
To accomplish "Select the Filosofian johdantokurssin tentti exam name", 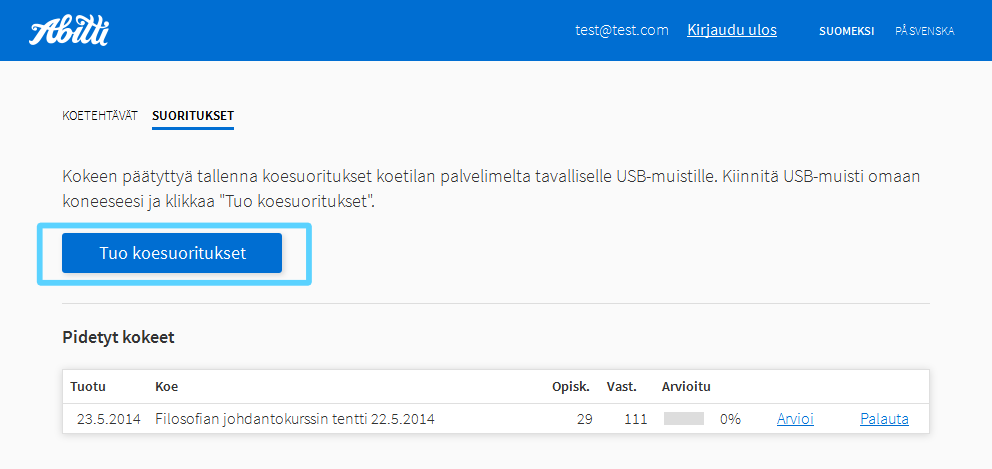I will point(295,419).
